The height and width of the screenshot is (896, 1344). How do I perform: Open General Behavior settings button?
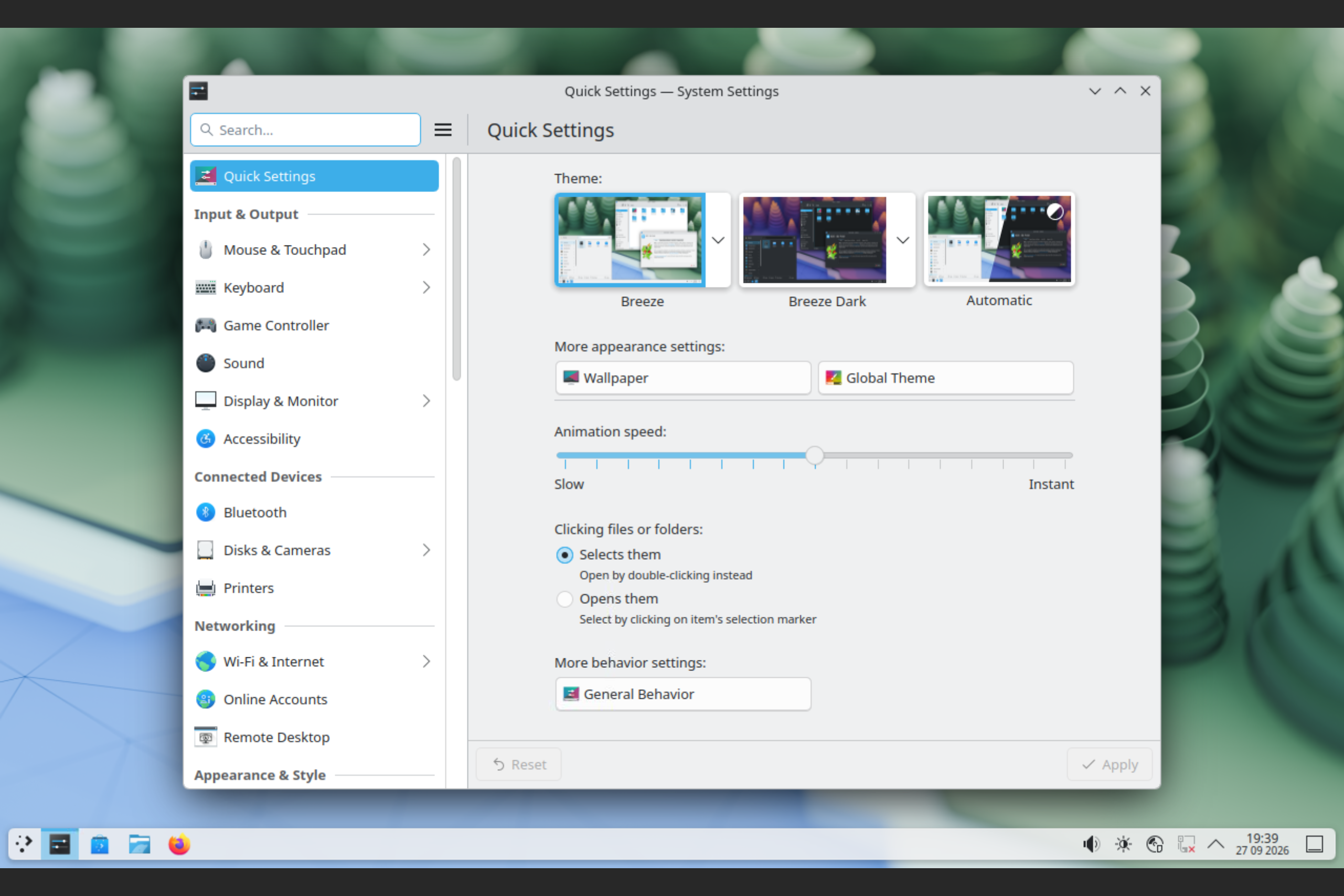tap(683, 694)
